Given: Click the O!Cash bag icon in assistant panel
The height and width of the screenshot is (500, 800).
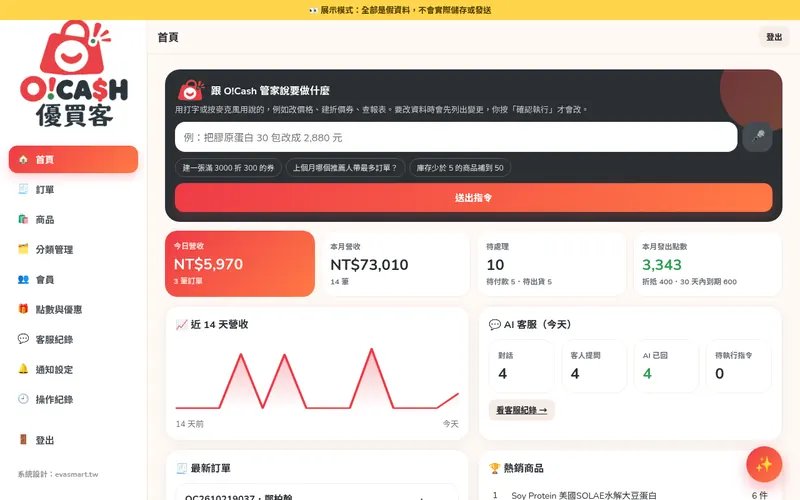Looking at the screenshot, I should (x=191, y=90).
